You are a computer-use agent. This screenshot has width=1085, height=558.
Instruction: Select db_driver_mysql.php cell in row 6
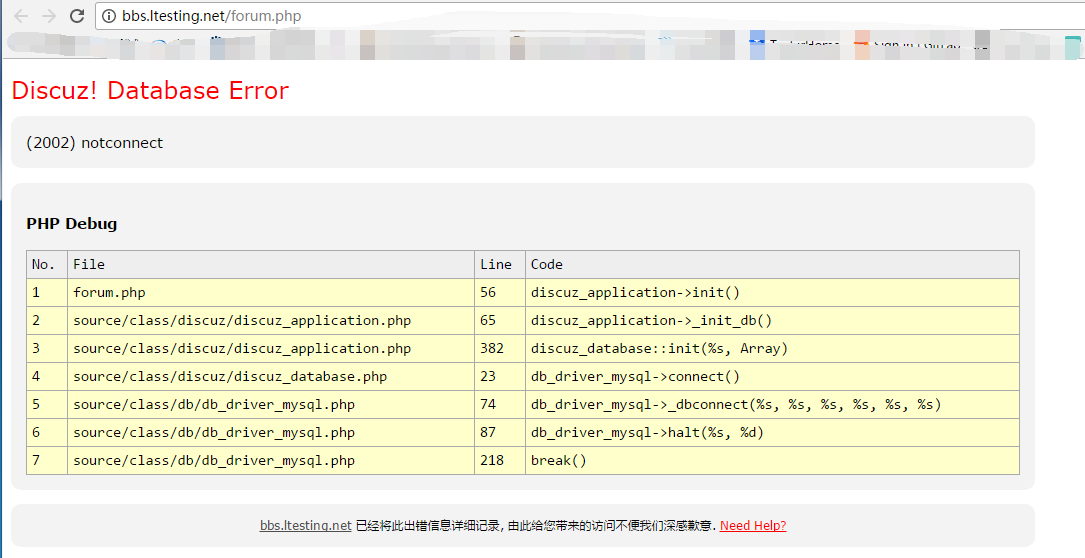[271, 433]
